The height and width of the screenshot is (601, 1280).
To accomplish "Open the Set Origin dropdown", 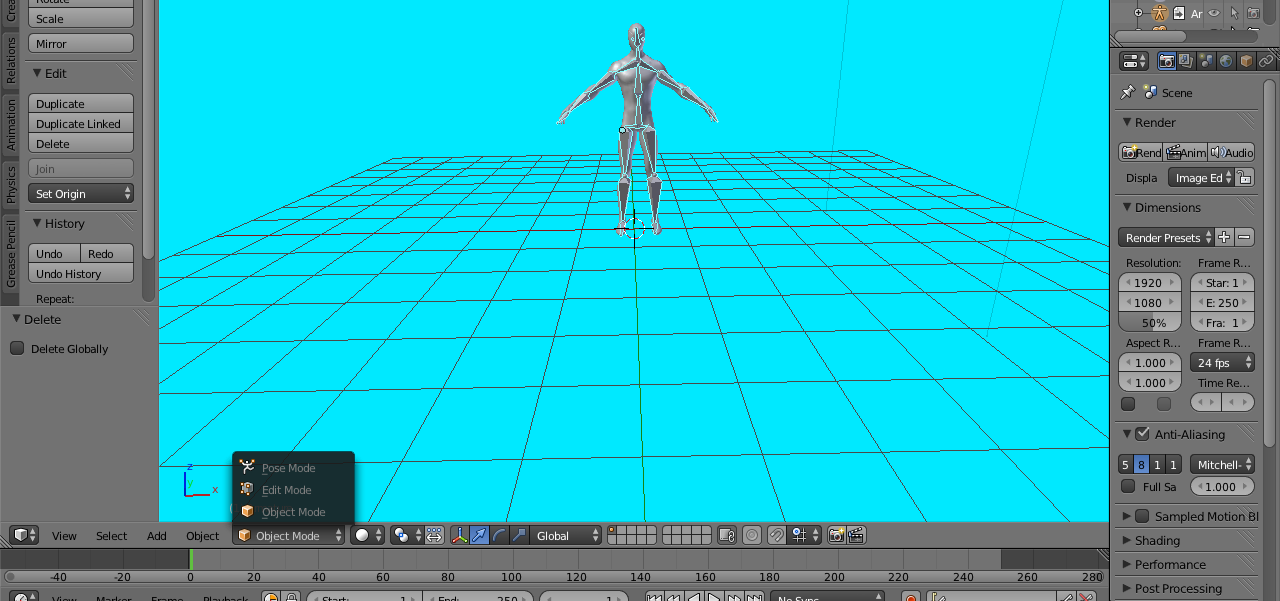I will [81, 194].
